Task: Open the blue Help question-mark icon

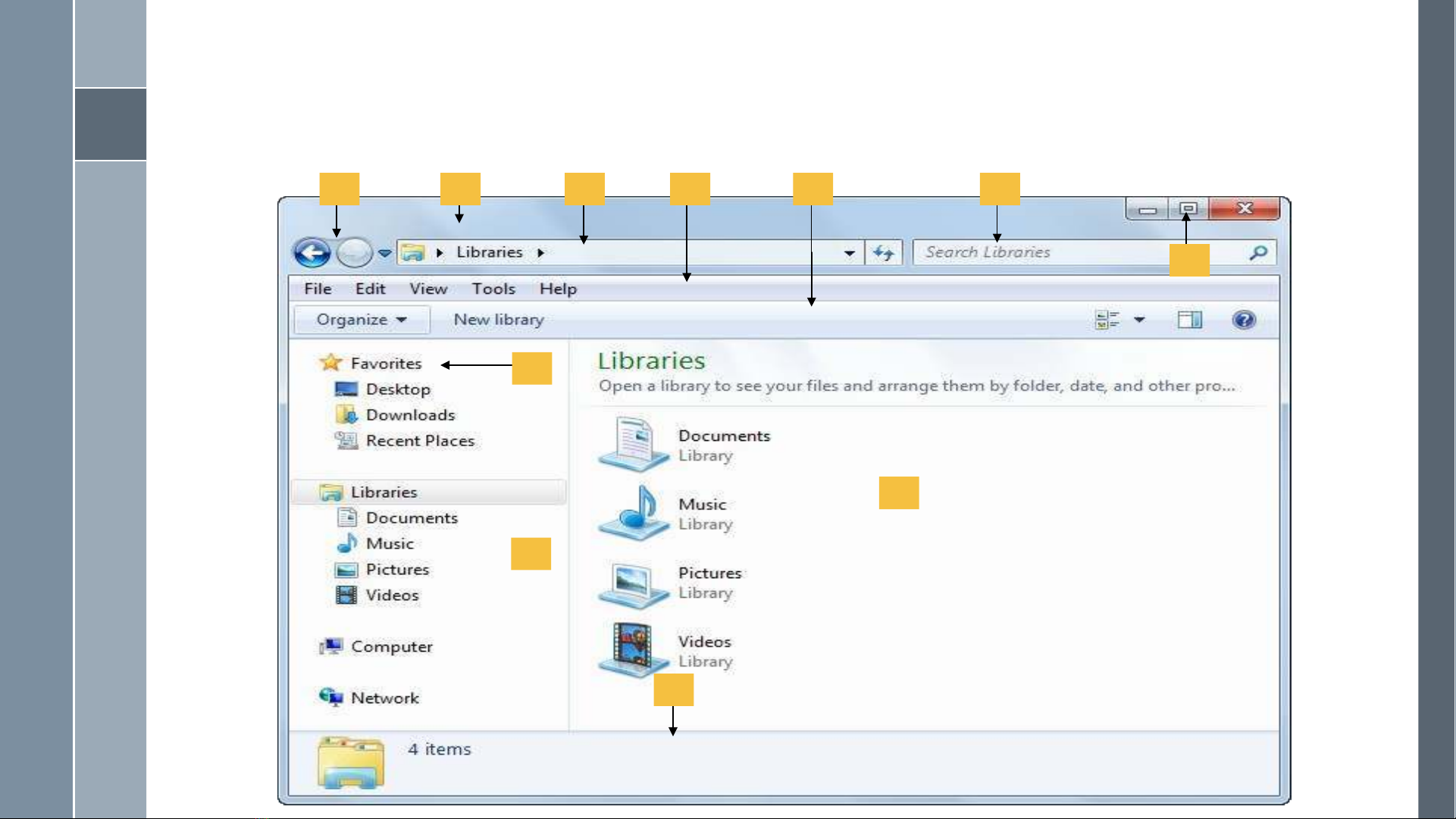Action: coord(1243,320)
